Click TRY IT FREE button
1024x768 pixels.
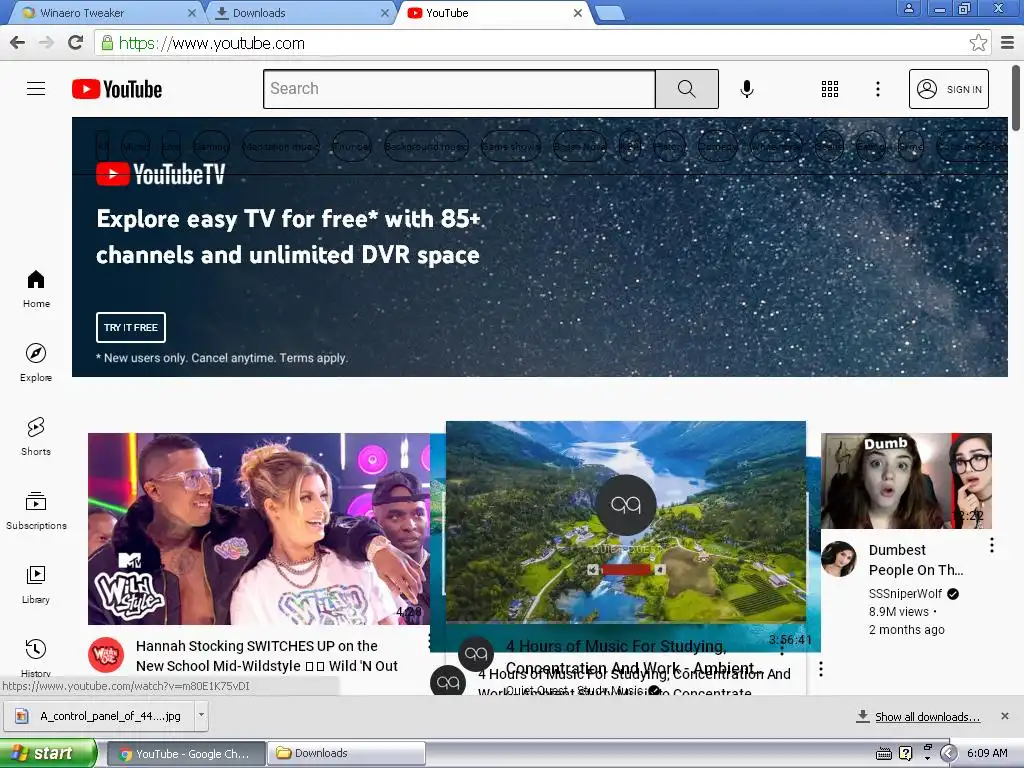[x=131, y=327]
